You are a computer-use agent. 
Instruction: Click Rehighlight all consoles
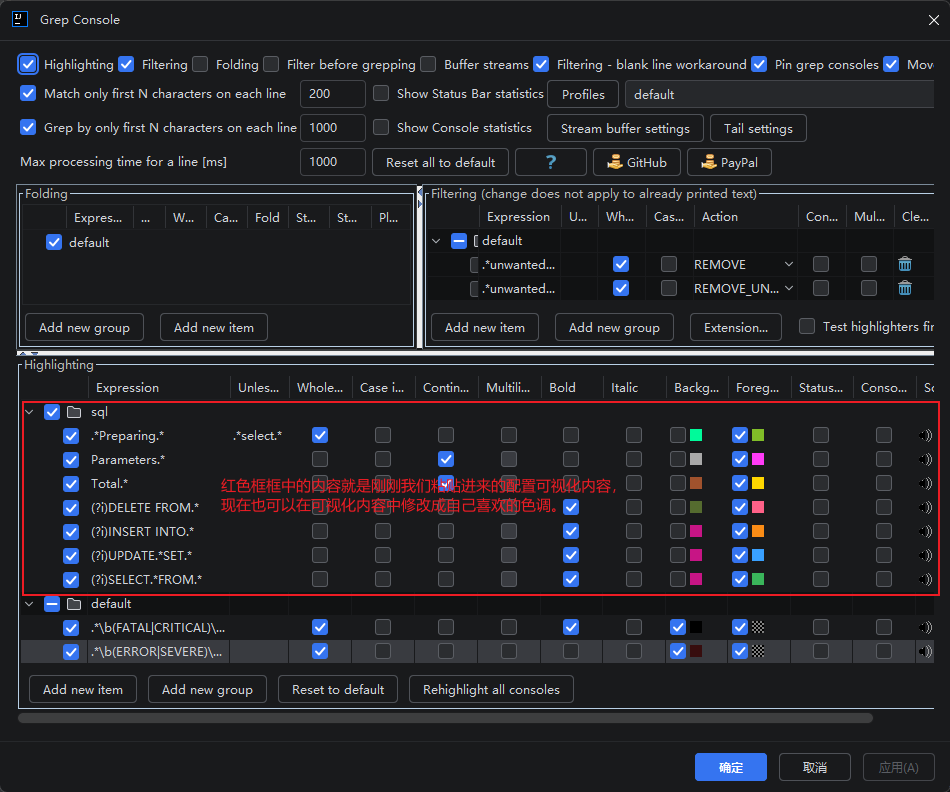491,690
